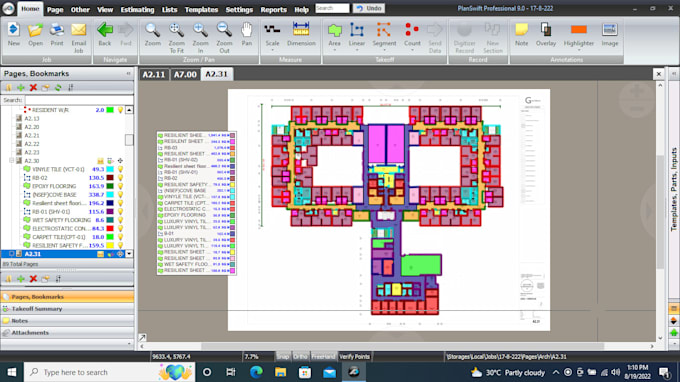This screenshot has height=382, width=680.
Task: Toggle lightbulb for RB-02 row
Action: (121, 178)
